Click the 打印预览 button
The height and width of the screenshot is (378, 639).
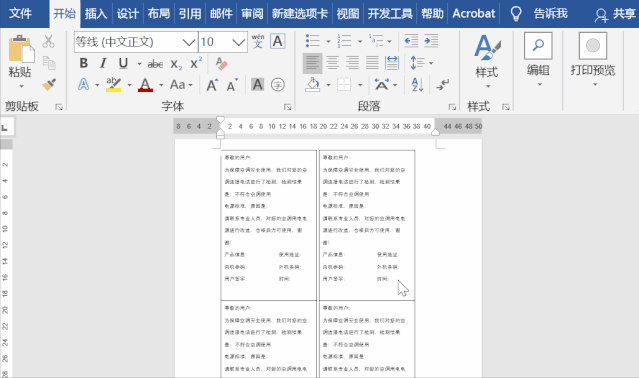point(593,60)
